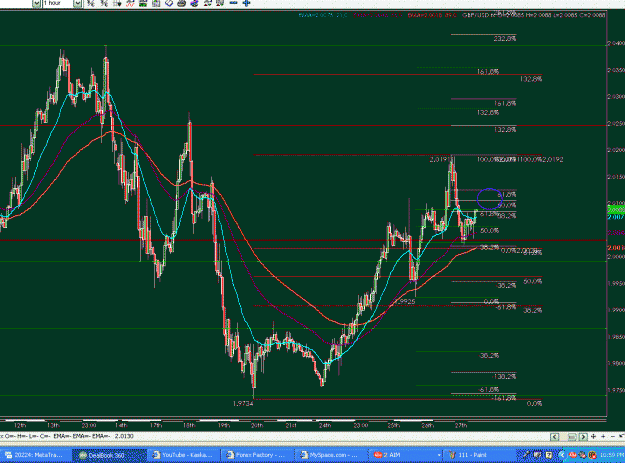This screenshot has width=625, height=463.
Task: Click the red zigzag indicator toolbar icon
Action: click(x=130, y=3)
